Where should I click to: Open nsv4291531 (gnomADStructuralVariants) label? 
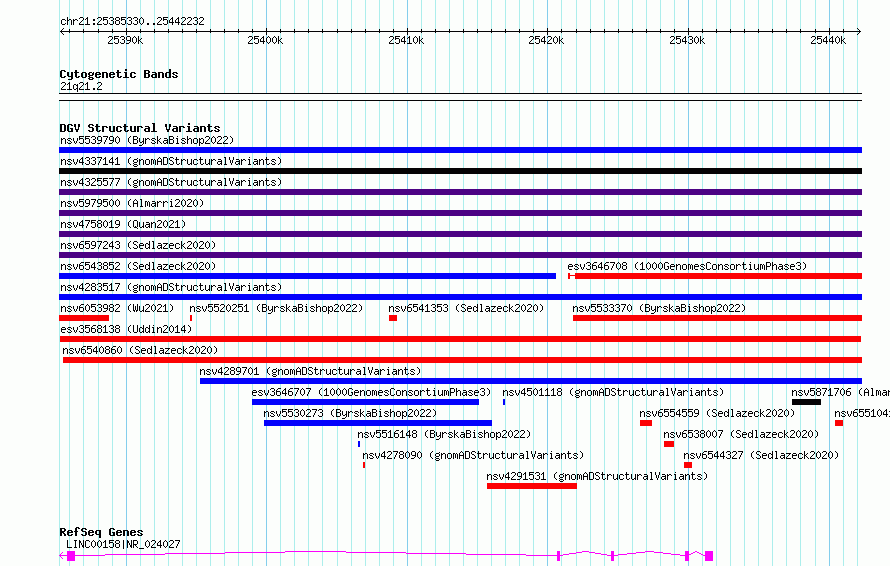pyautogui.click(x=597, y=476)
